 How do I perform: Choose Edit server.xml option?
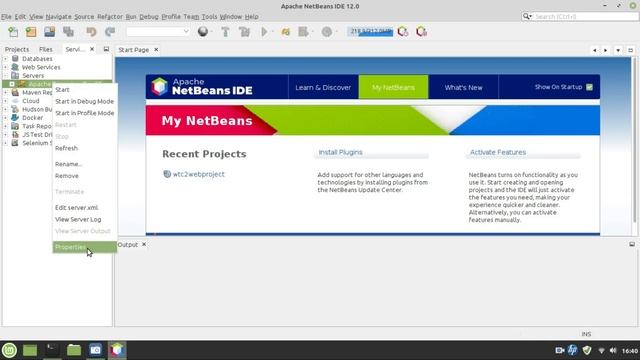tap(84, 208)
